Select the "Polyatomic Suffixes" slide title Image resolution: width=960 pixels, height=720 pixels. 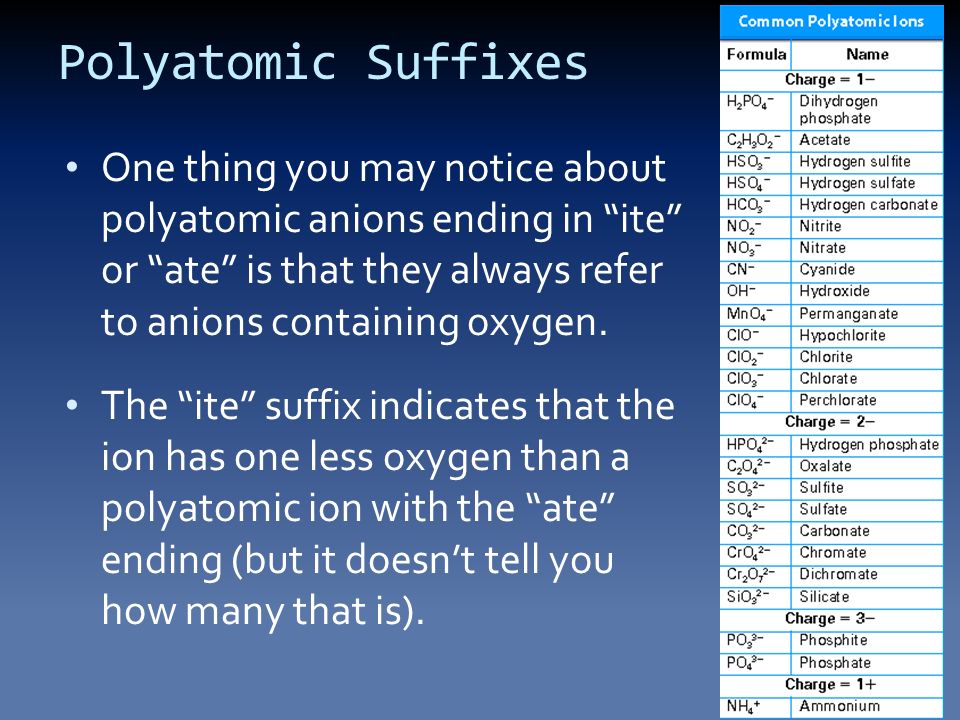click(x=323, y=64)
